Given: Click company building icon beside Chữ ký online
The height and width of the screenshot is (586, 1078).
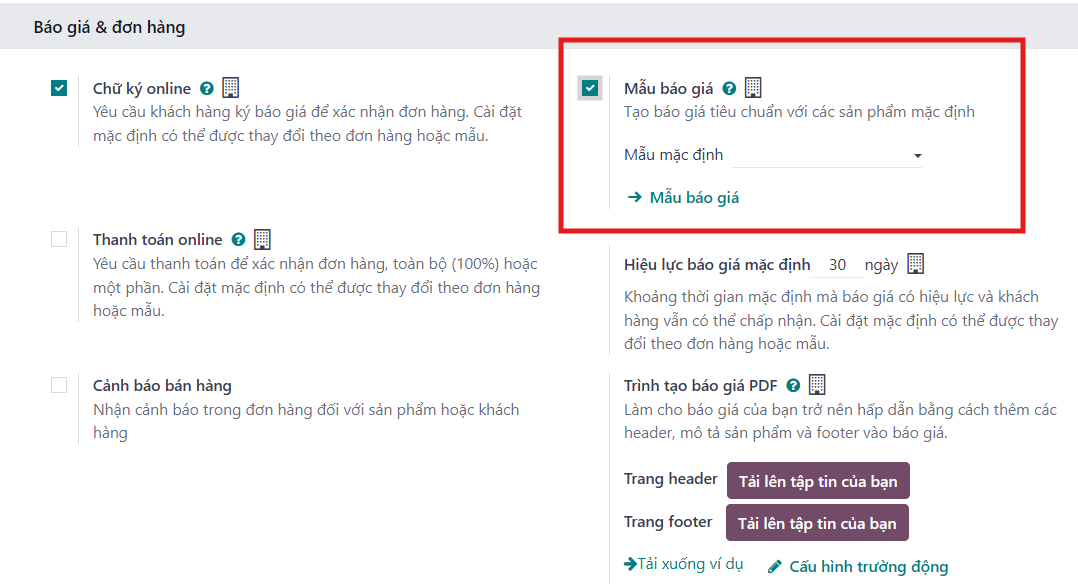Looking at the screenshot, I should [231, 87].
